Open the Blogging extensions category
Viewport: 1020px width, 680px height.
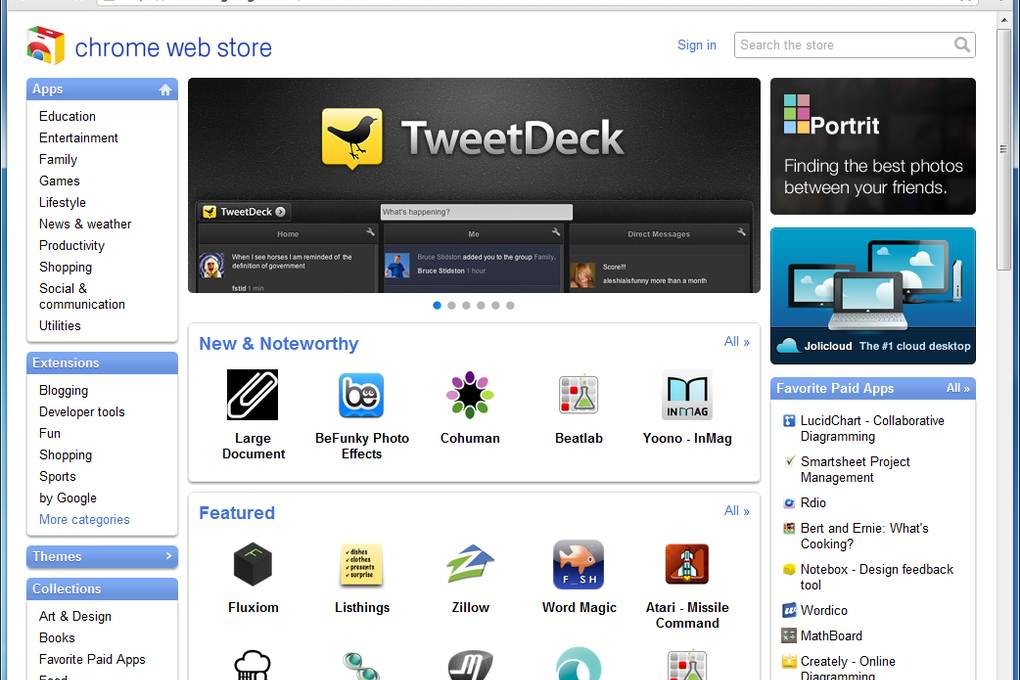click(64, 390)
